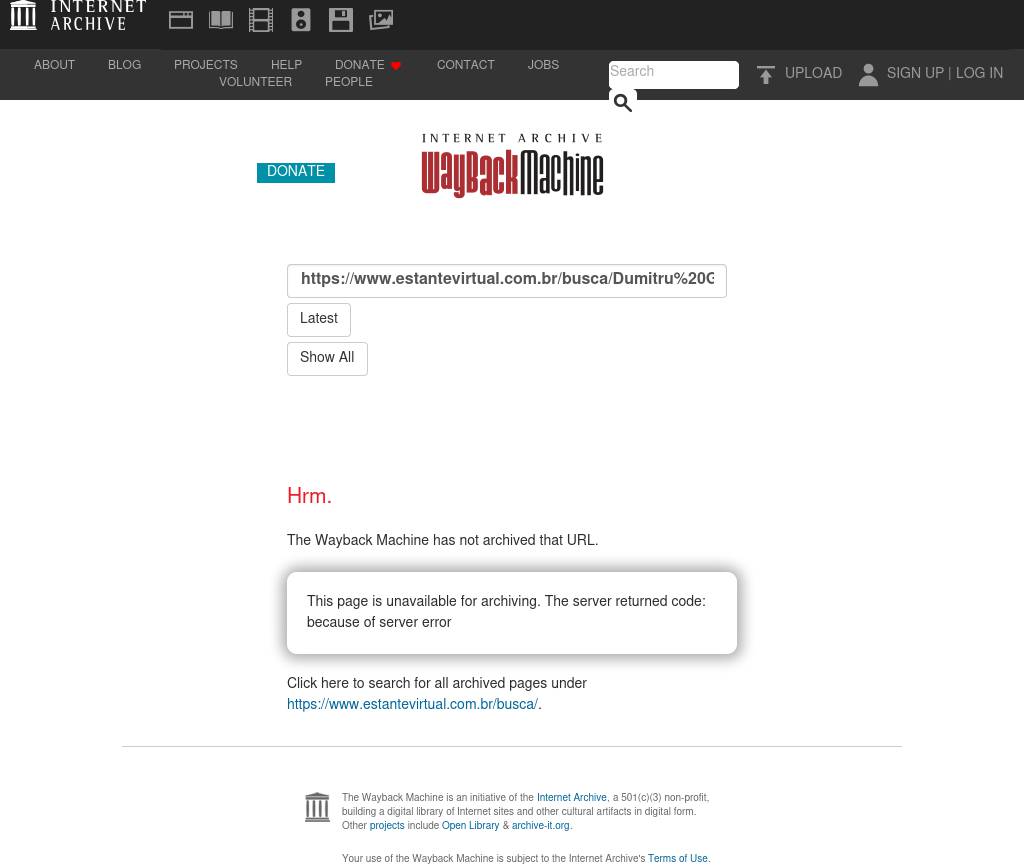Open the Web archive icon
Screen dimensions: 1024x867
pos(181,20)
